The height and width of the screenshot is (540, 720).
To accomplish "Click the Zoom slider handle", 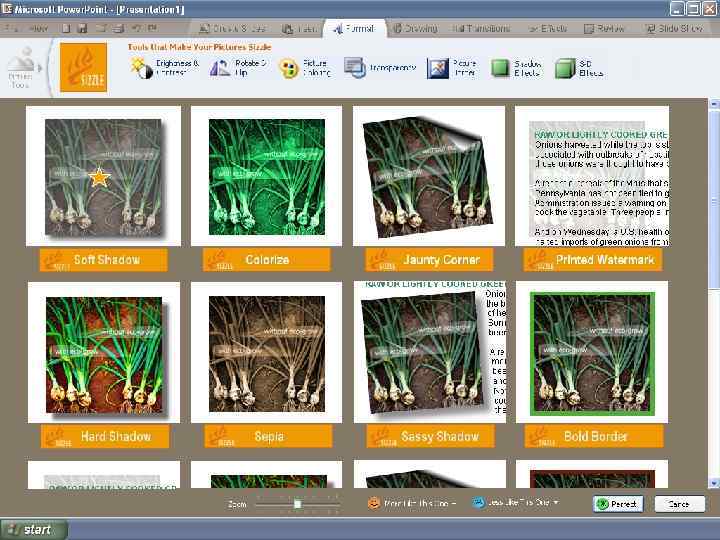I will (x=298, y=504).
